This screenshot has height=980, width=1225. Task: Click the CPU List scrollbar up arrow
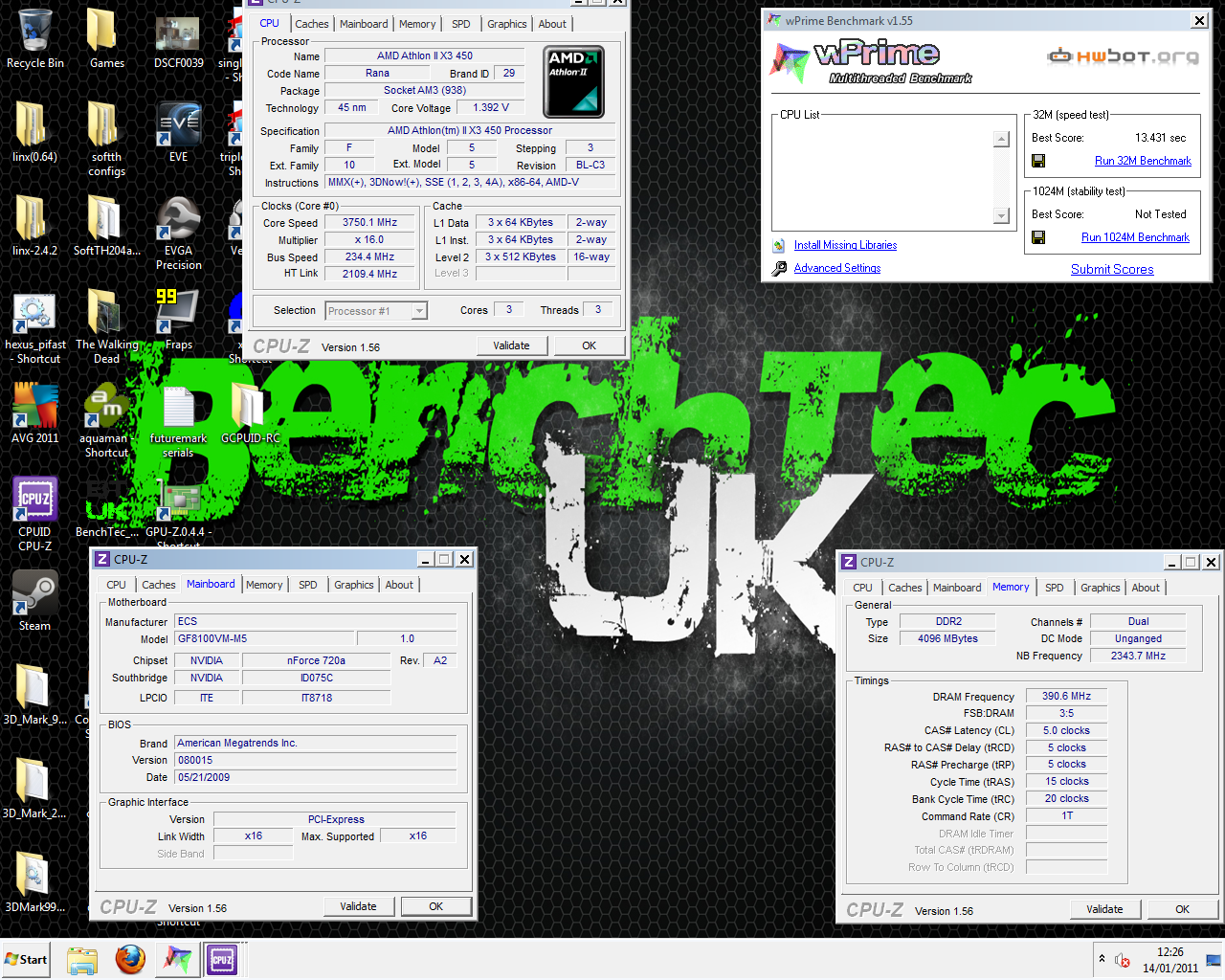tap(1001, 139)
